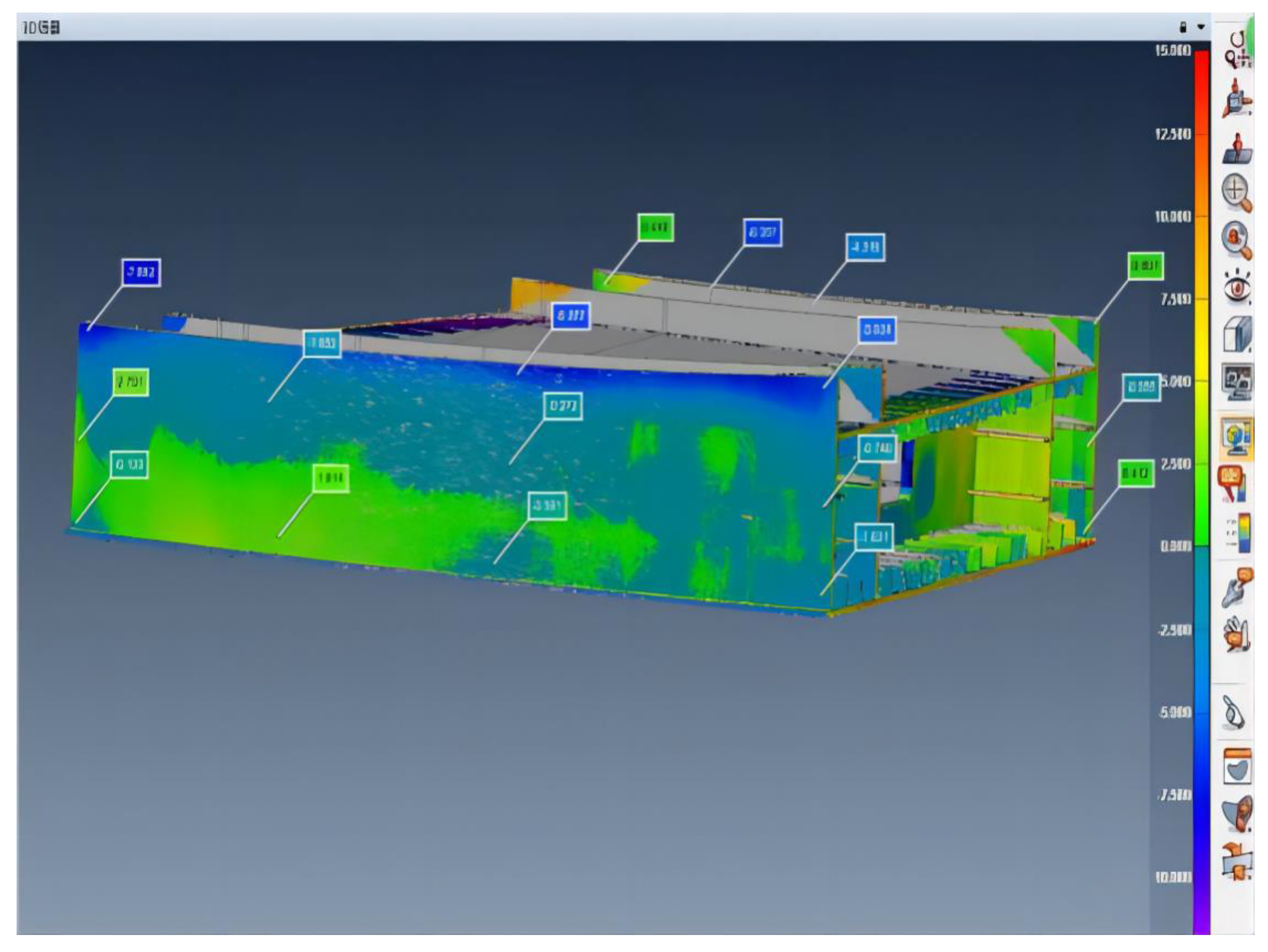Click the figure on plane alignment icon
Image resolution: width=1268 pixels, height=952 pixels.
coord(1237,149)
